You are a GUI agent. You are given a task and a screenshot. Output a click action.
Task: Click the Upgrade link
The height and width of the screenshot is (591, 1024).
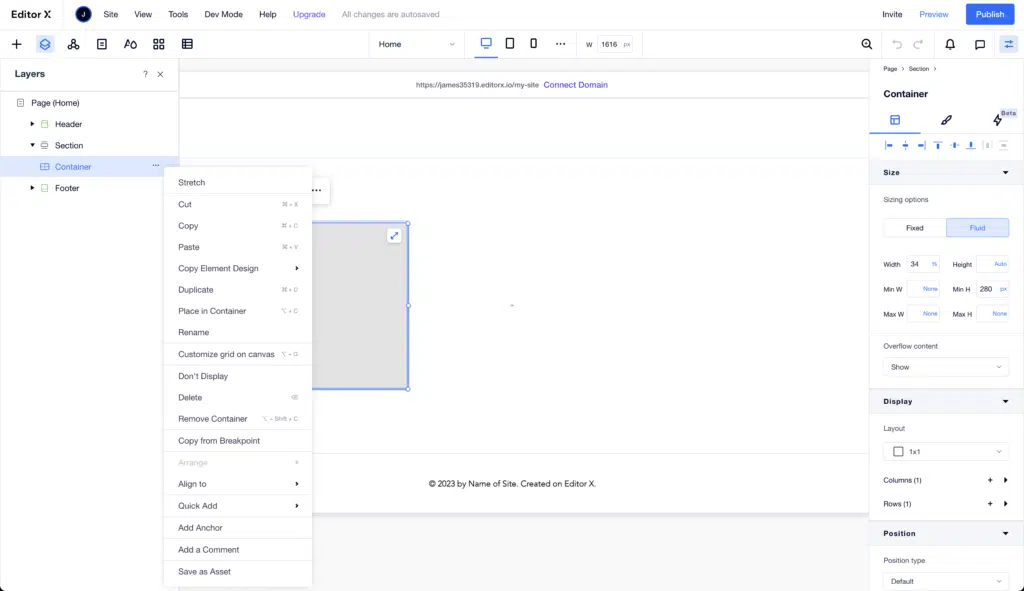(x=309, y=14)
